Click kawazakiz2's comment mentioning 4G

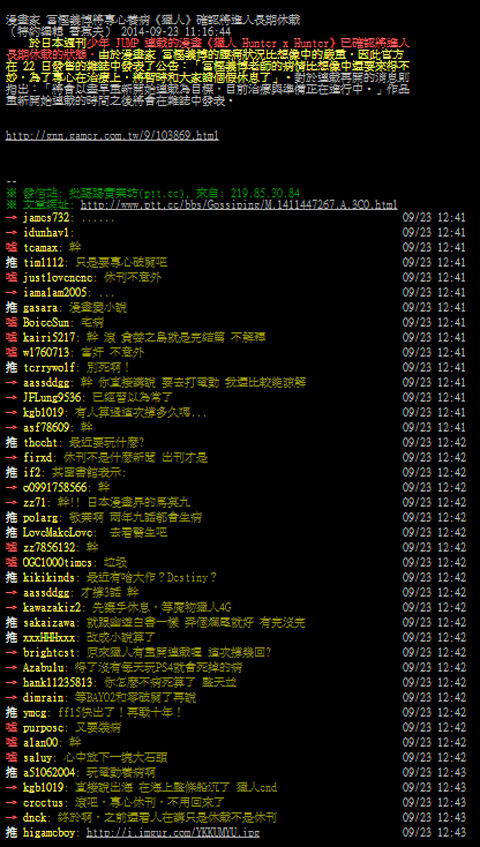point(162,608)
